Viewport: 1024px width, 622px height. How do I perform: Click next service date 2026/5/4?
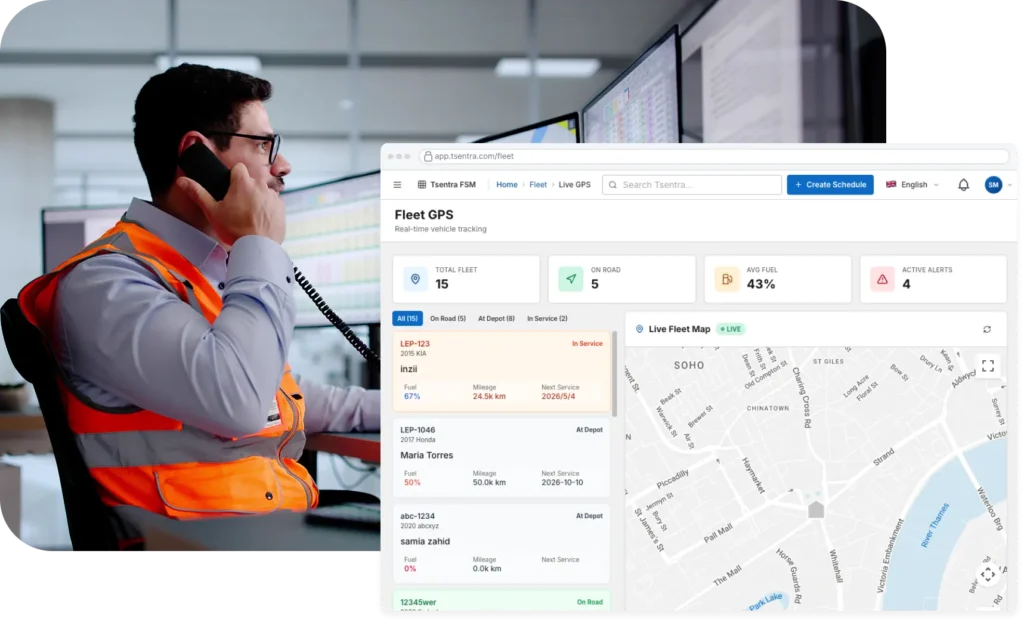(558, 397)
